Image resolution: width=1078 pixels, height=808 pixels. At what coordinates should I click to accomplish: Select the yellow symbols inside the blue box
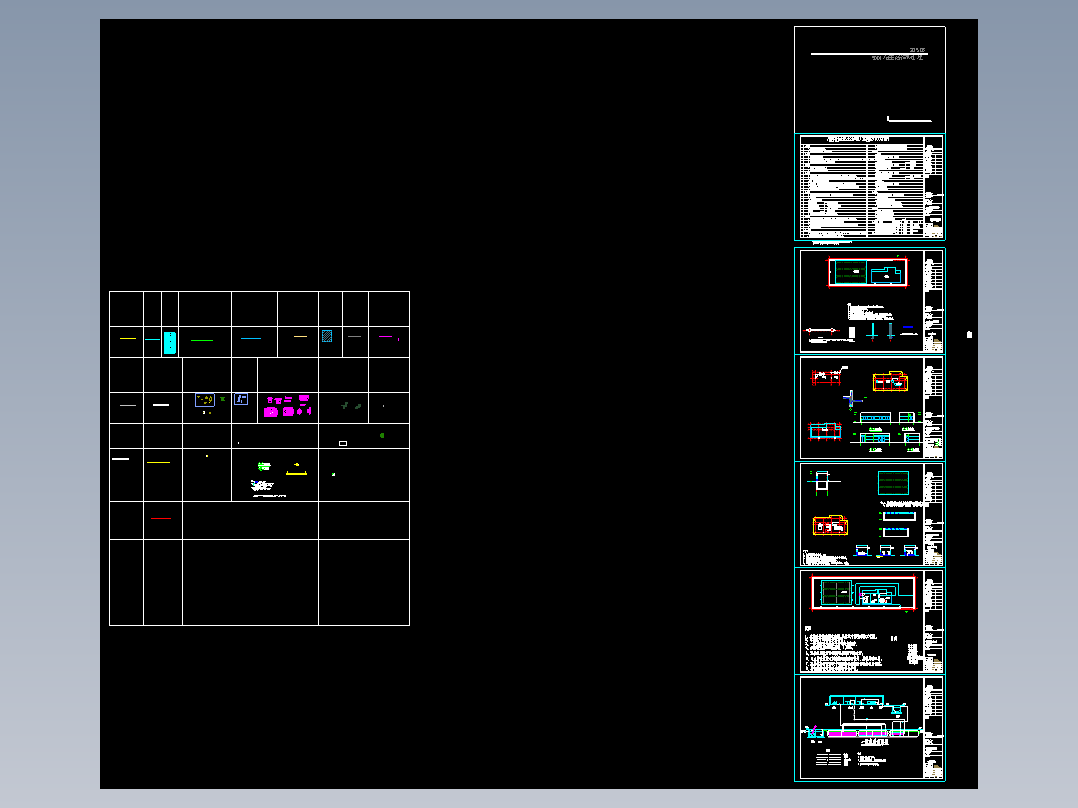tap(205, 400)
